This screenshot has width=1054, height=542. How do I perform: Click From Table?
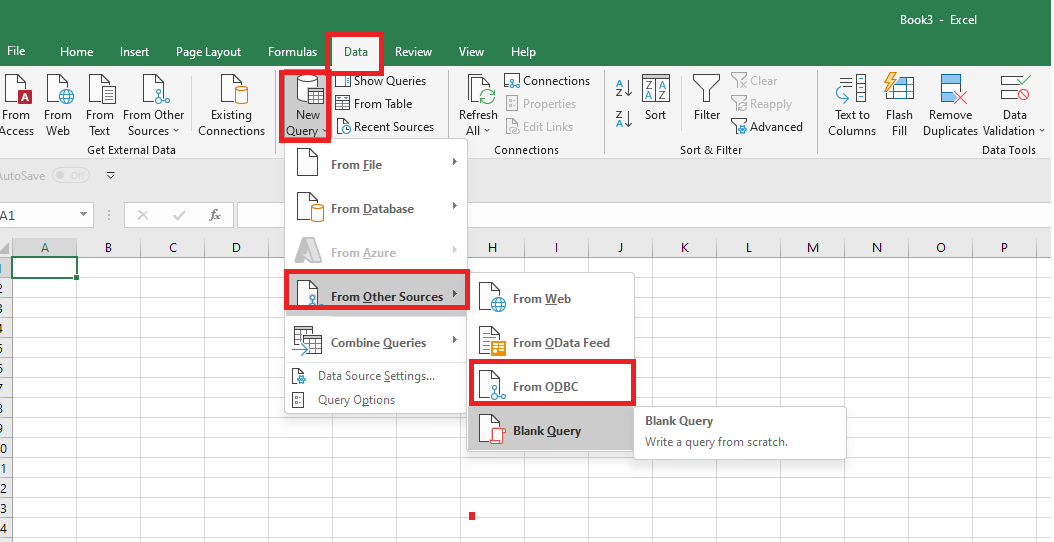[x=374, y=104]
